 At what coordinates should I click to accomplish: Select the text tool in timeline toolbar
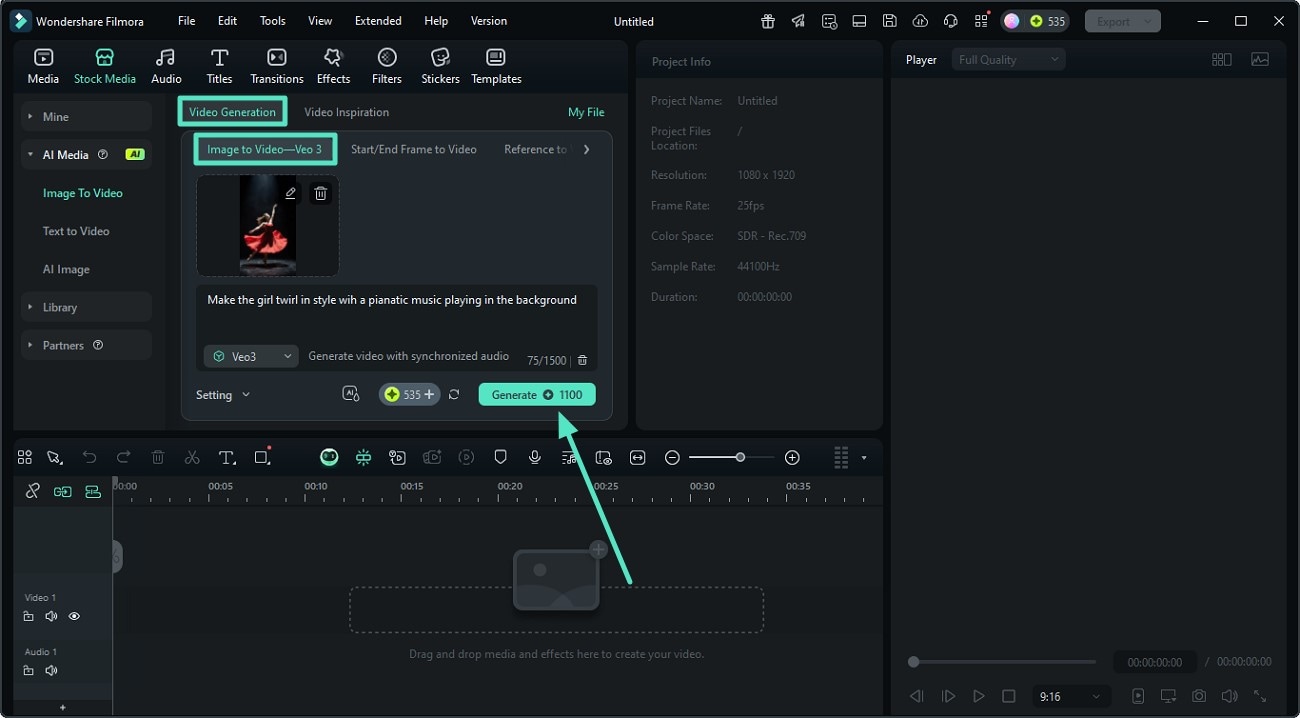pyautogui.click(x=227, y=457)
